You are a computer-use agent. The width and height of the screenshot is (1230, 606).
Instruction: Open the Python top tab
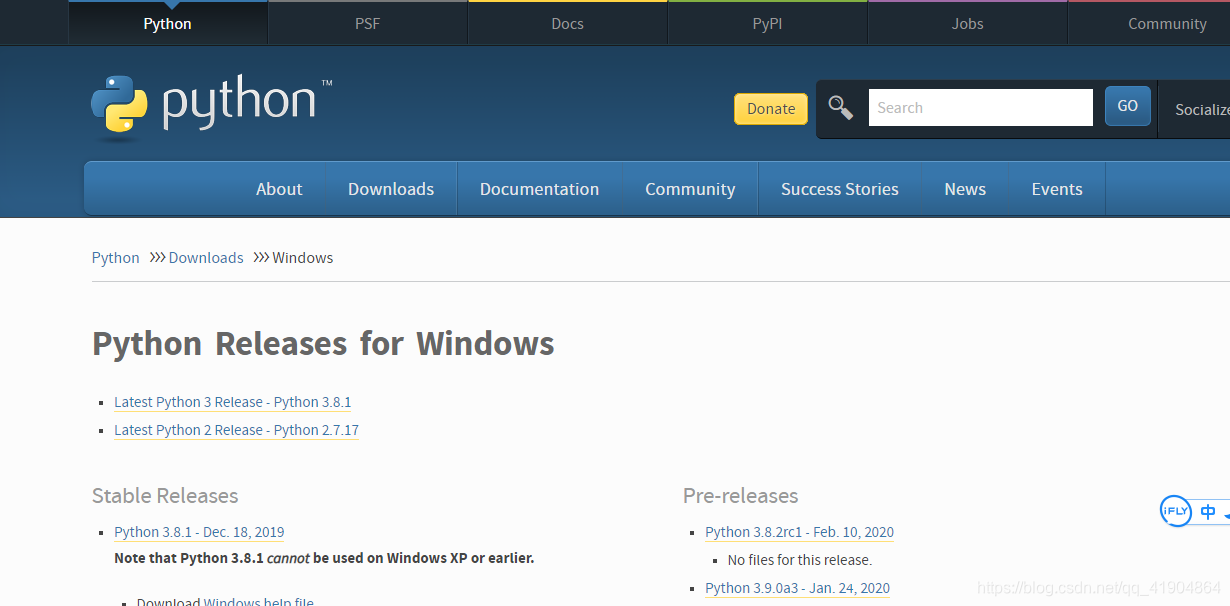click(167, 23)
